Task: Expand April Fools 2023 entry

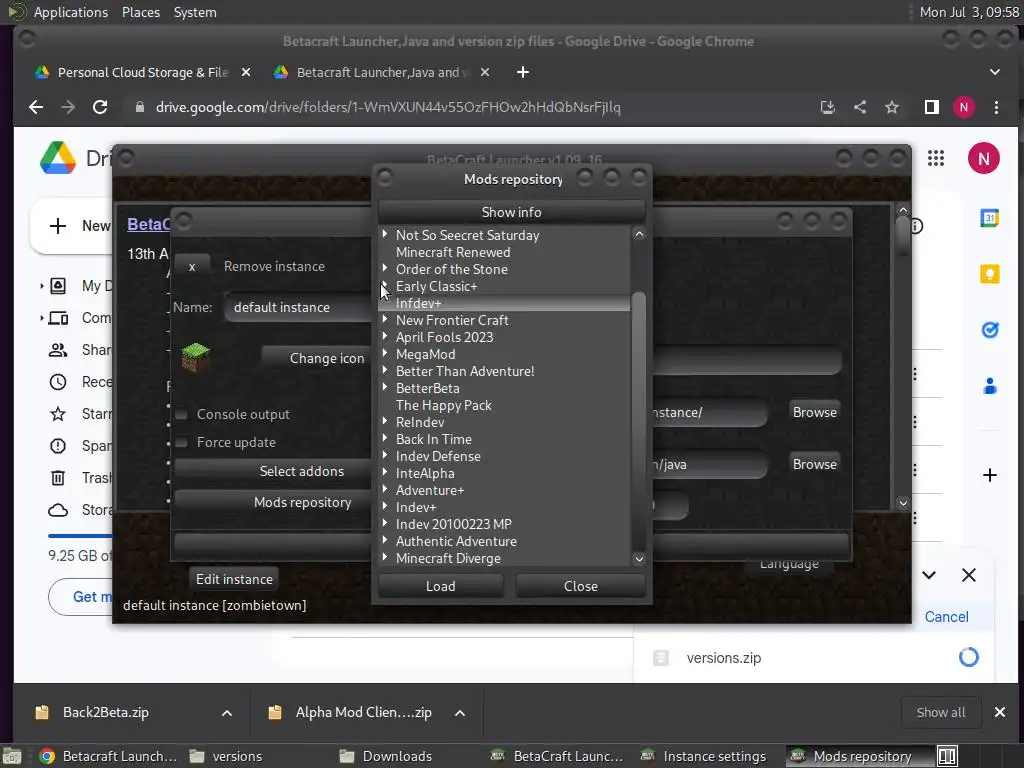Action: click(x=385, y=336)
